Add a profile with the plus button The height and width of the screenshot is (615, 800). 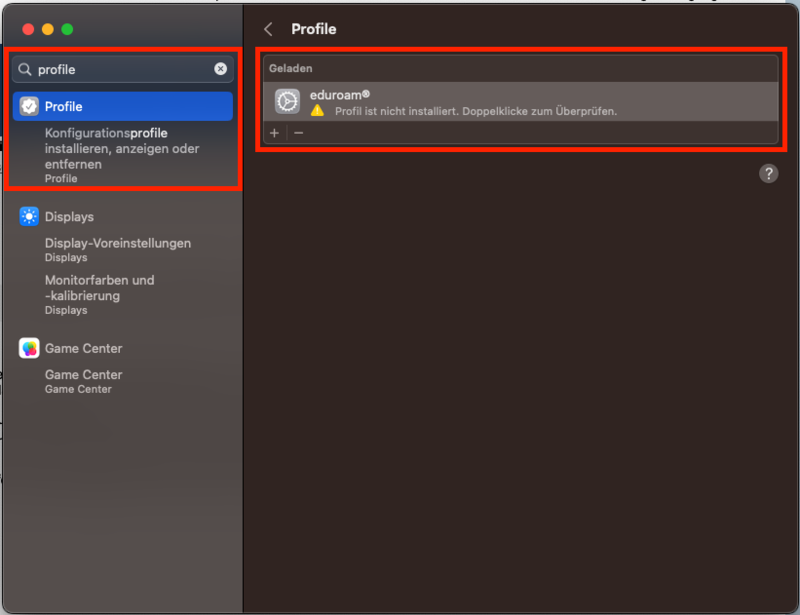coord(274,133)
